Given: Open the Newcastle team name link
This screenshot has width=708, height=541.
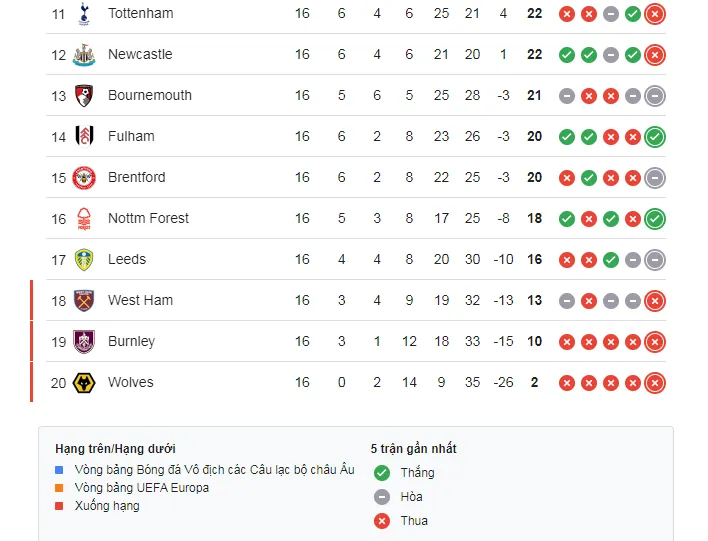Looking at the screenshot, I should tap(140, 54).
